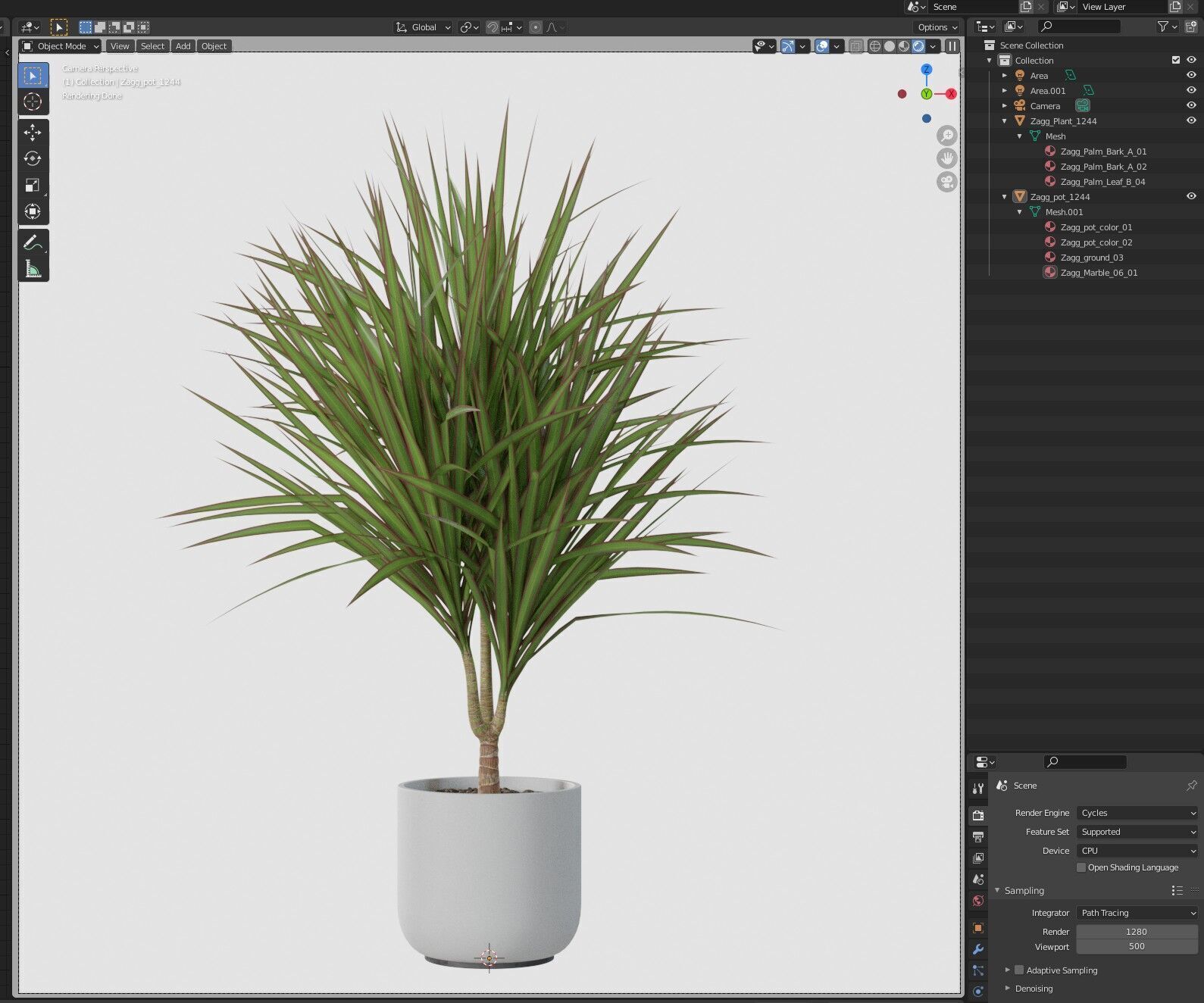Hide the Area light
This screenshot has height=1003, width=1204.
point(1191,76)
